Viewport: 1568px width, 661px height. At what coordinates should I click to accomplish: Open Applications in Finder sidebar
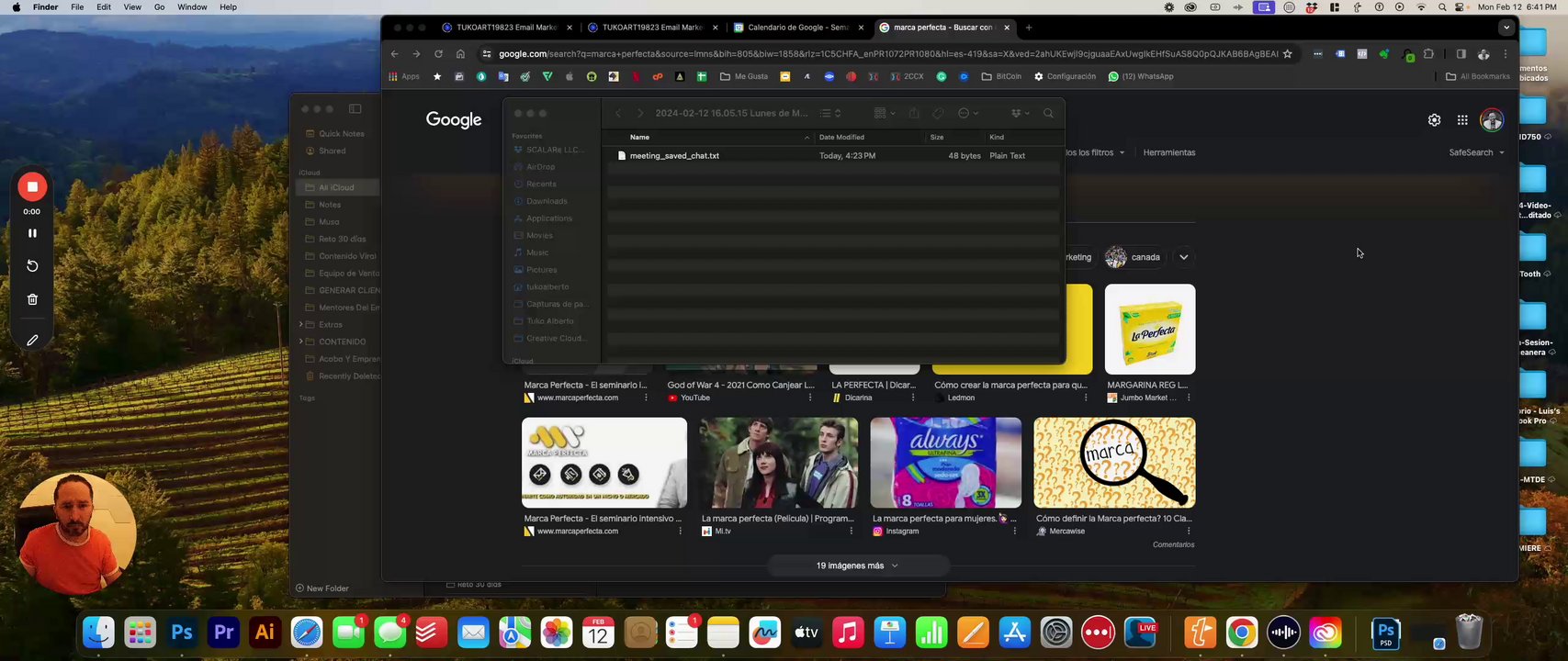pos(549,218)
